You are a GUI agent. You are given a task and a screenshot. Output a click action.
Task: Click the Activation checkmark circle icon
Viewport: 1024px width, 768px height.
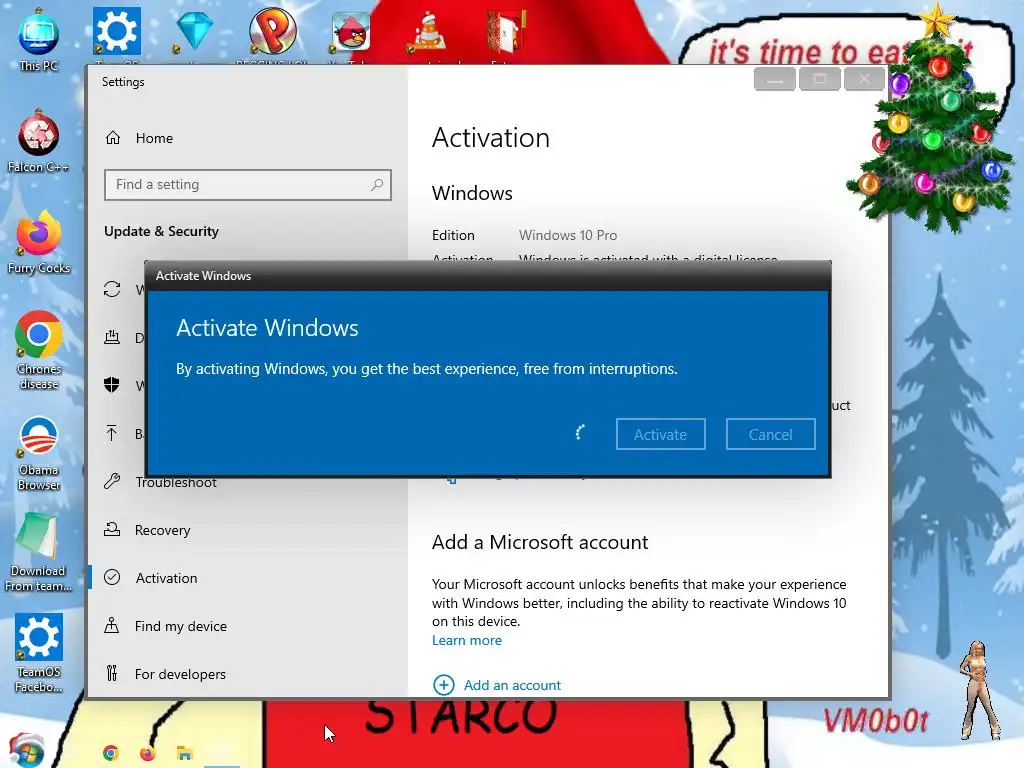click(112, 577)
